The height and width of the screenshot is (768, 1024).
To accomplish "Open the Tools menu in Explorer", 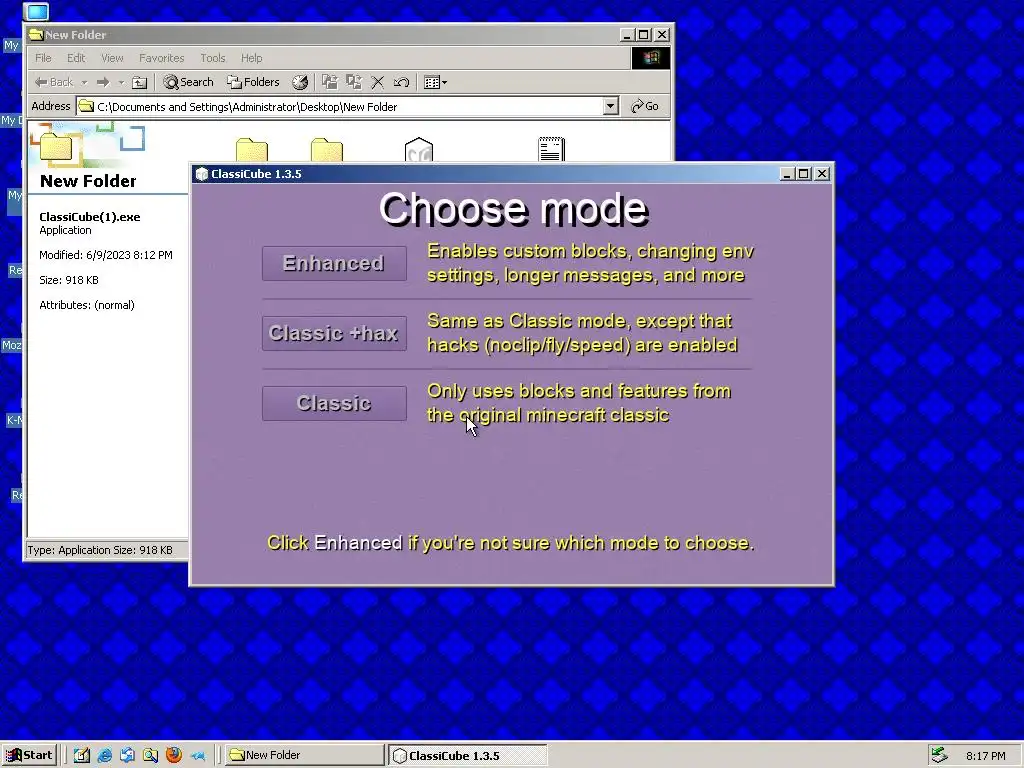I will 212,58.
